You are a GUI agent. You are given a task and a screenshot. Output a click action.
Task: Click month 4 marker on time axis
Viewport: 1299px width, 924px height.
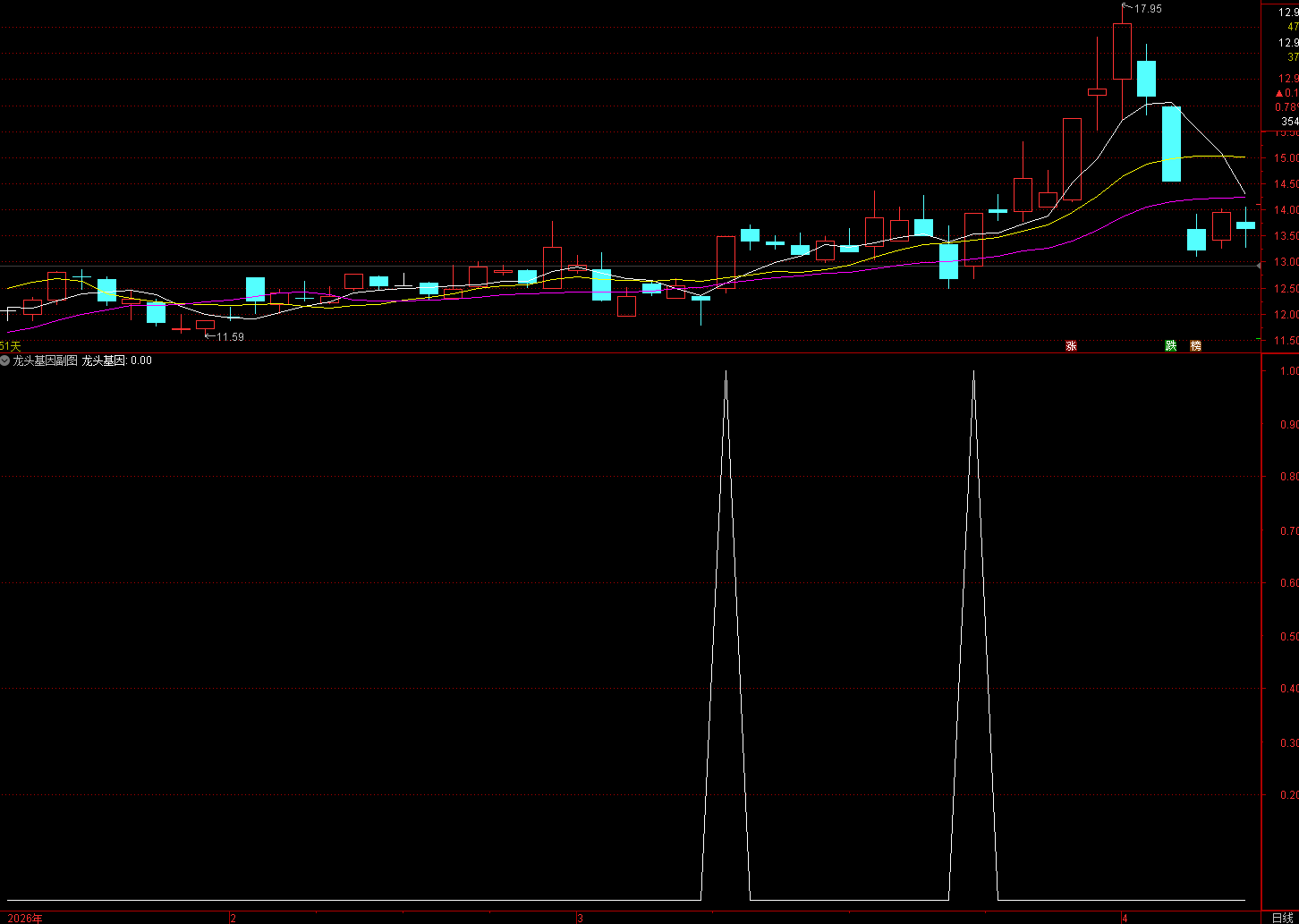pos(1124,918)
